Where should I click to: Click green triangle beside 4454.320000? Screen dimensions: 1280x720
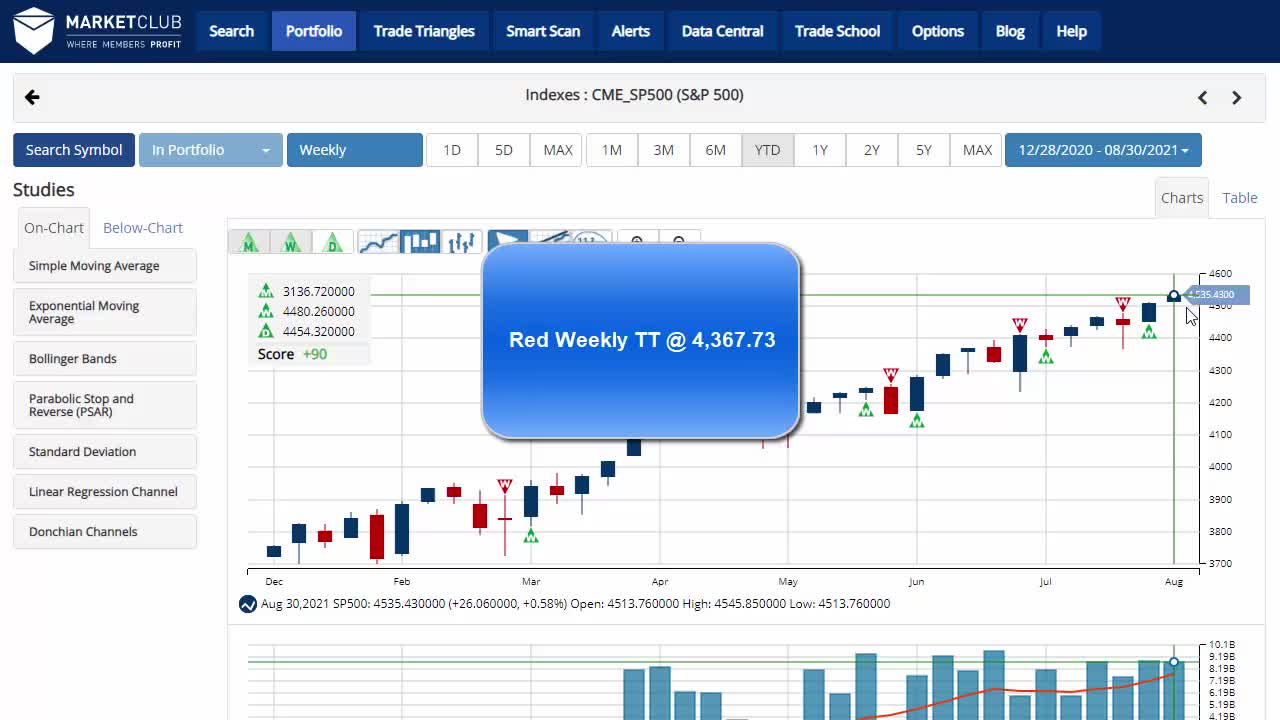click(x=266, y=331)
